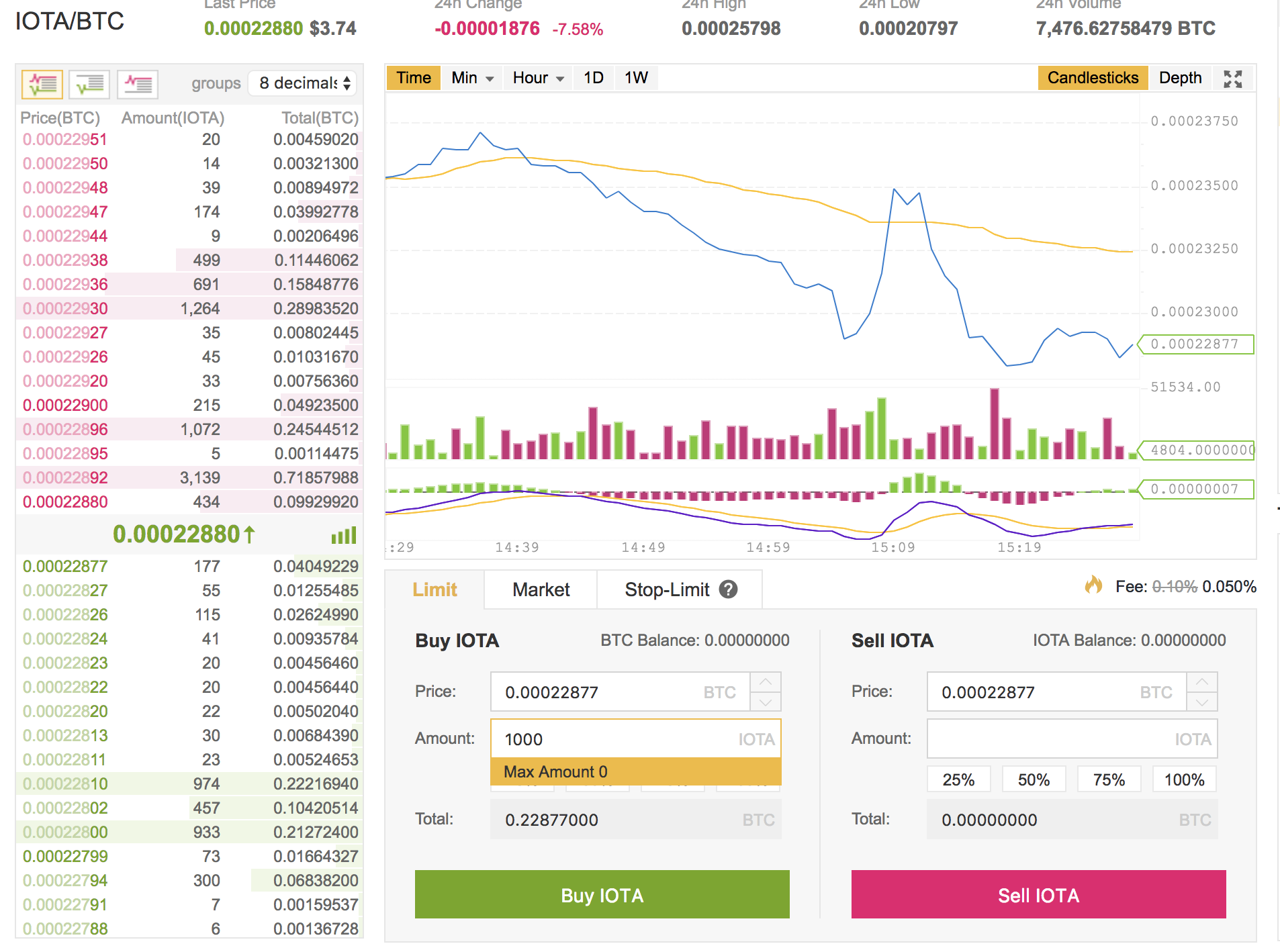Click the Amount(IOTA) column header
The width and height of the screenshot is (1280, 952).
[173, 118]
